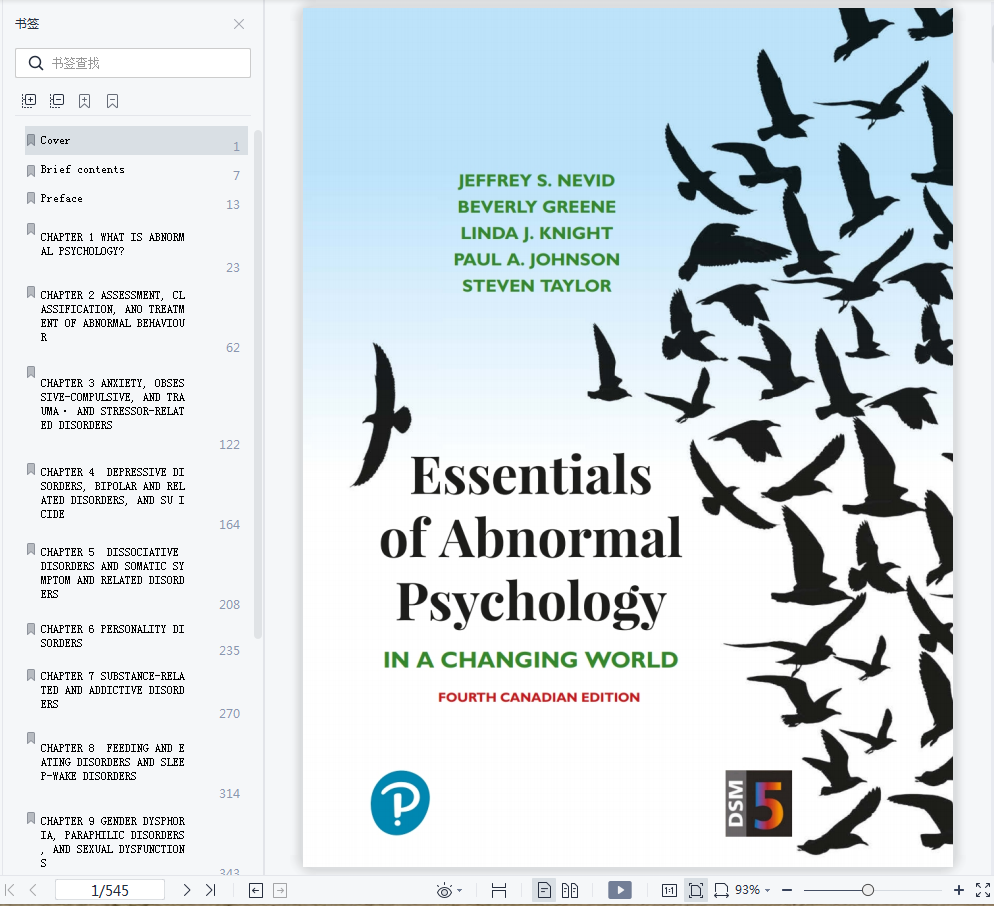Image resolution: width=994 pixels, height=906 pixels.
Task: Click the bookmark flag icon for Chapter 1
Action: [30, 229]
